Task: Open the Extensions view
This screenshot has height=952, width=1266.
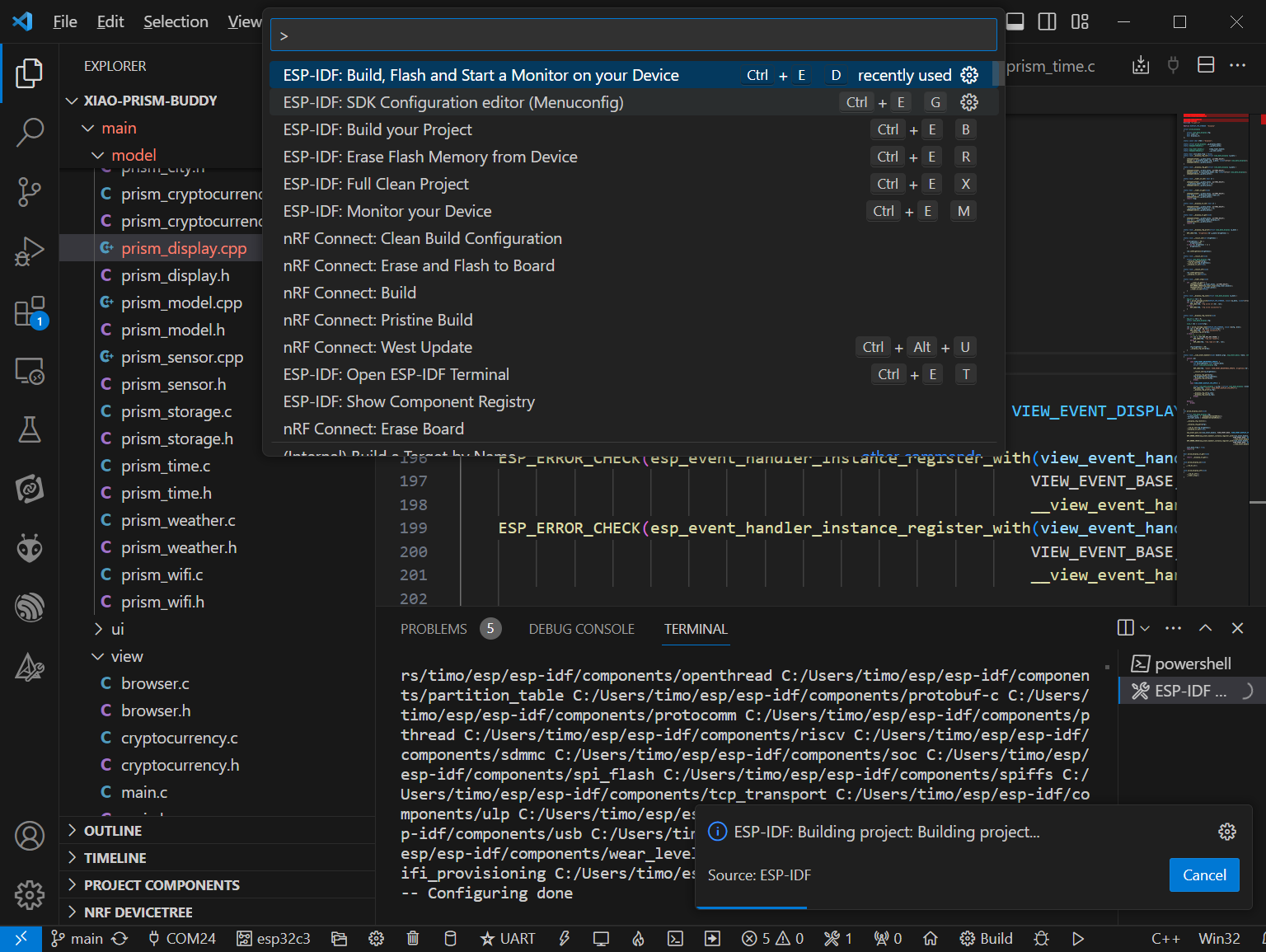Action: 30,312
